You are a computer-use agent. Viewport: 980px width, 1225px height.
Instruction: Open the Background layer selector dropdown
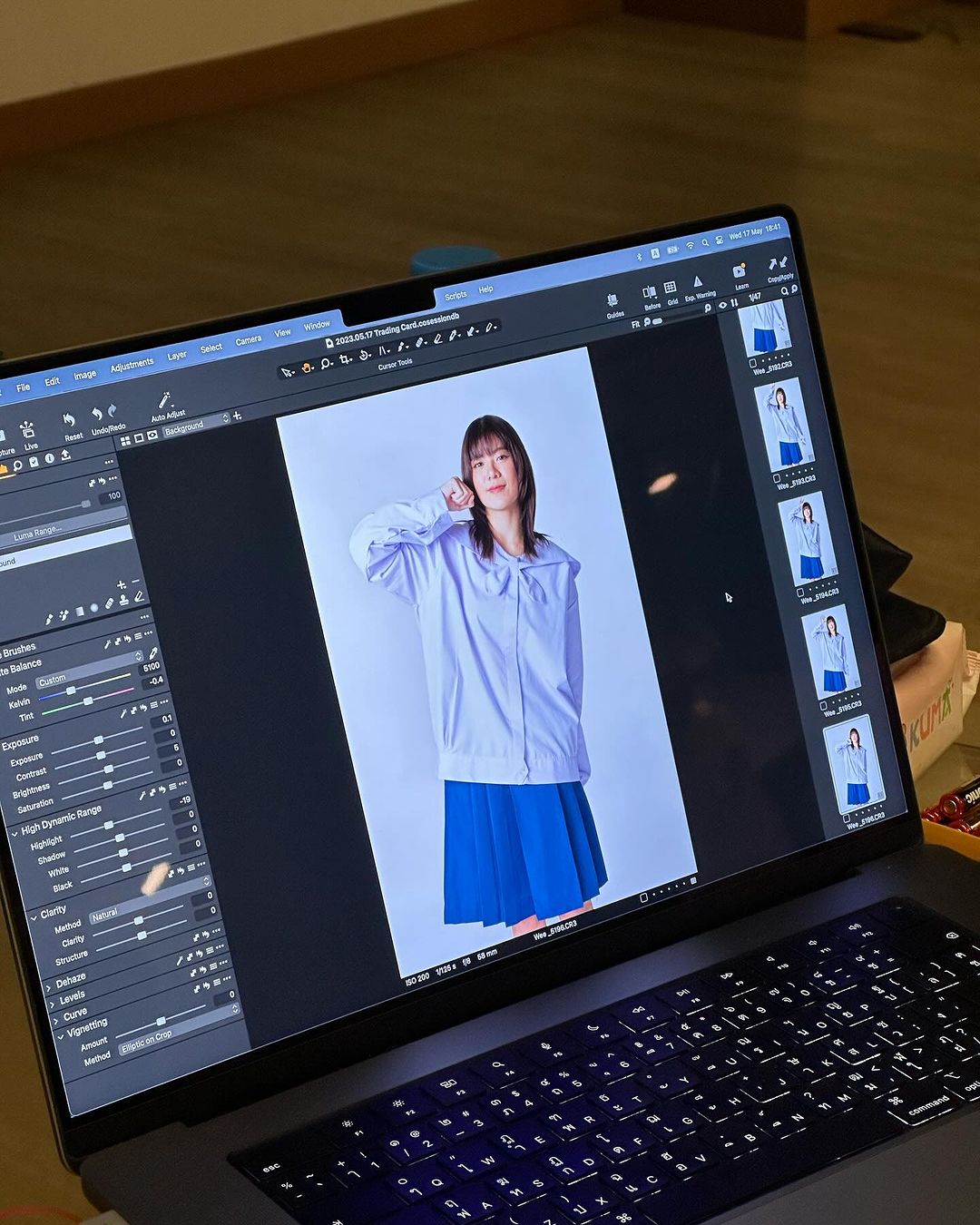tap(195, 425)
